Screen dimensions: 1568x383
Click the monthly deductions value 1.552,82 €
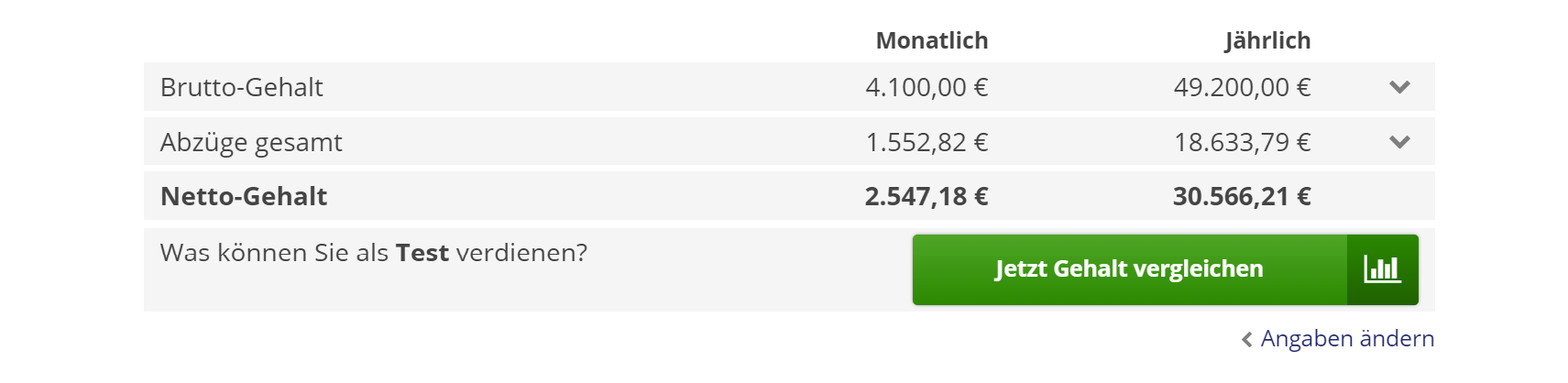927,142
